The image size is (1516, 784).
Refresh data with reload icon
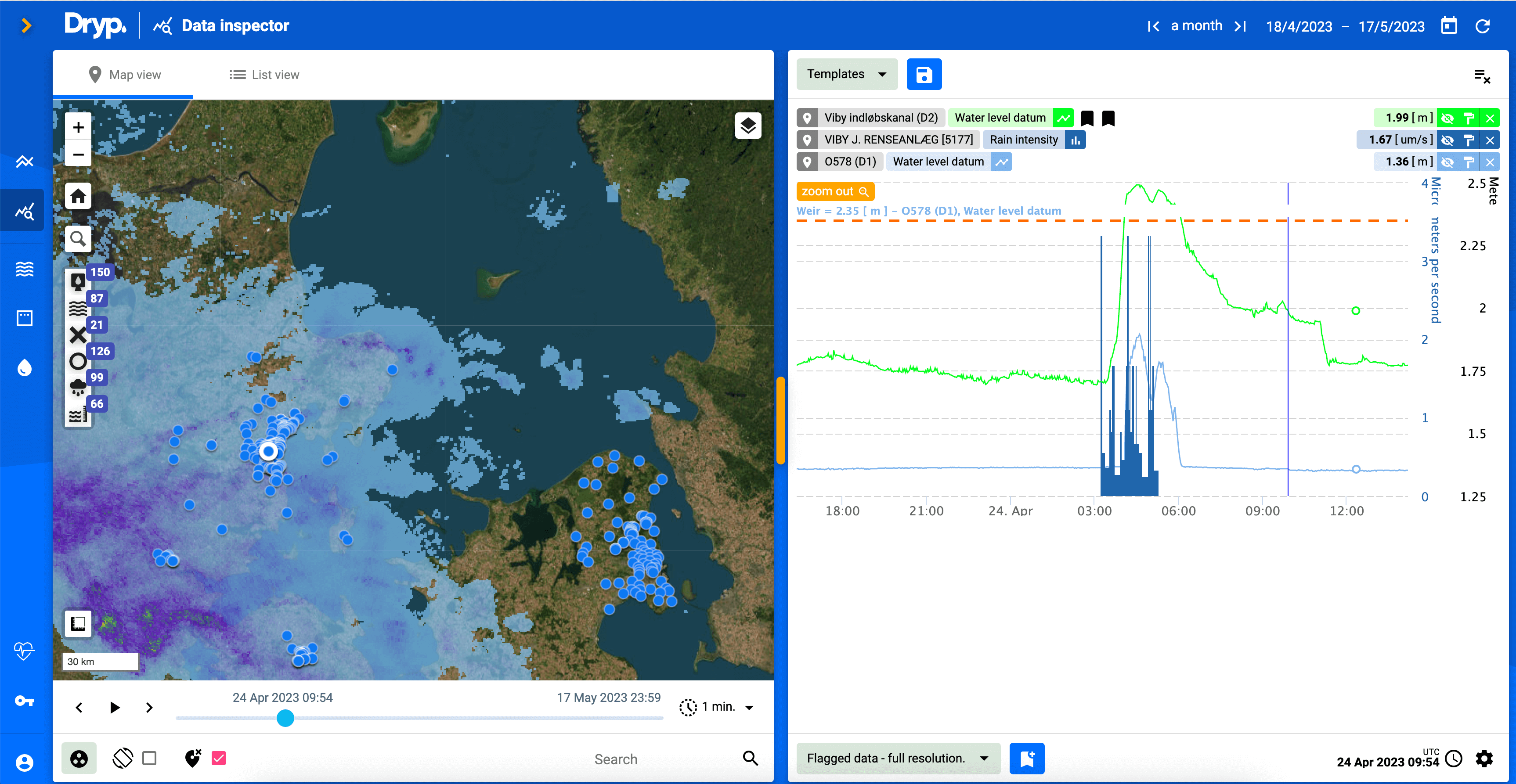(1483, 26)
